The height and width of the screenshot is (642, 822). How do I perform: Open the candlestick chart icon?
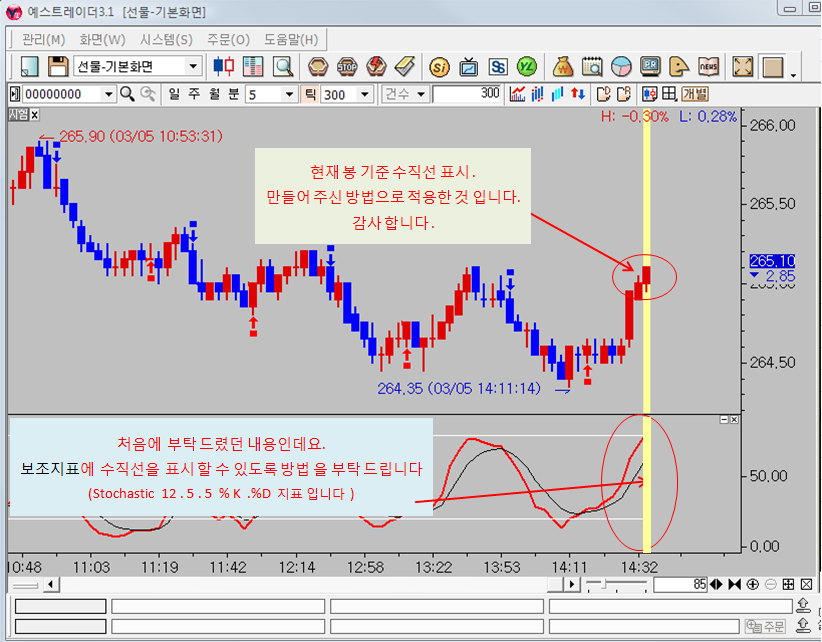(x=223, y=67)
